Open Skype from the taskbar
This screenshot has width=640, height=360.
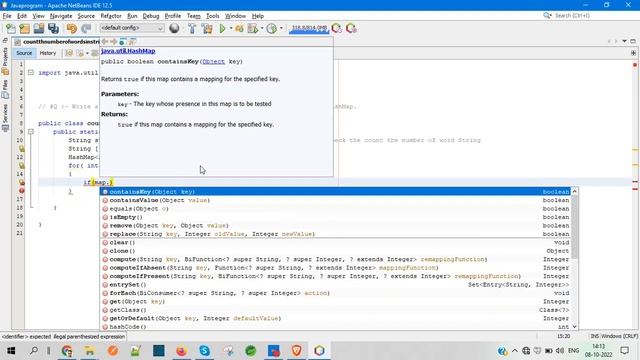(x=204, y=351)
